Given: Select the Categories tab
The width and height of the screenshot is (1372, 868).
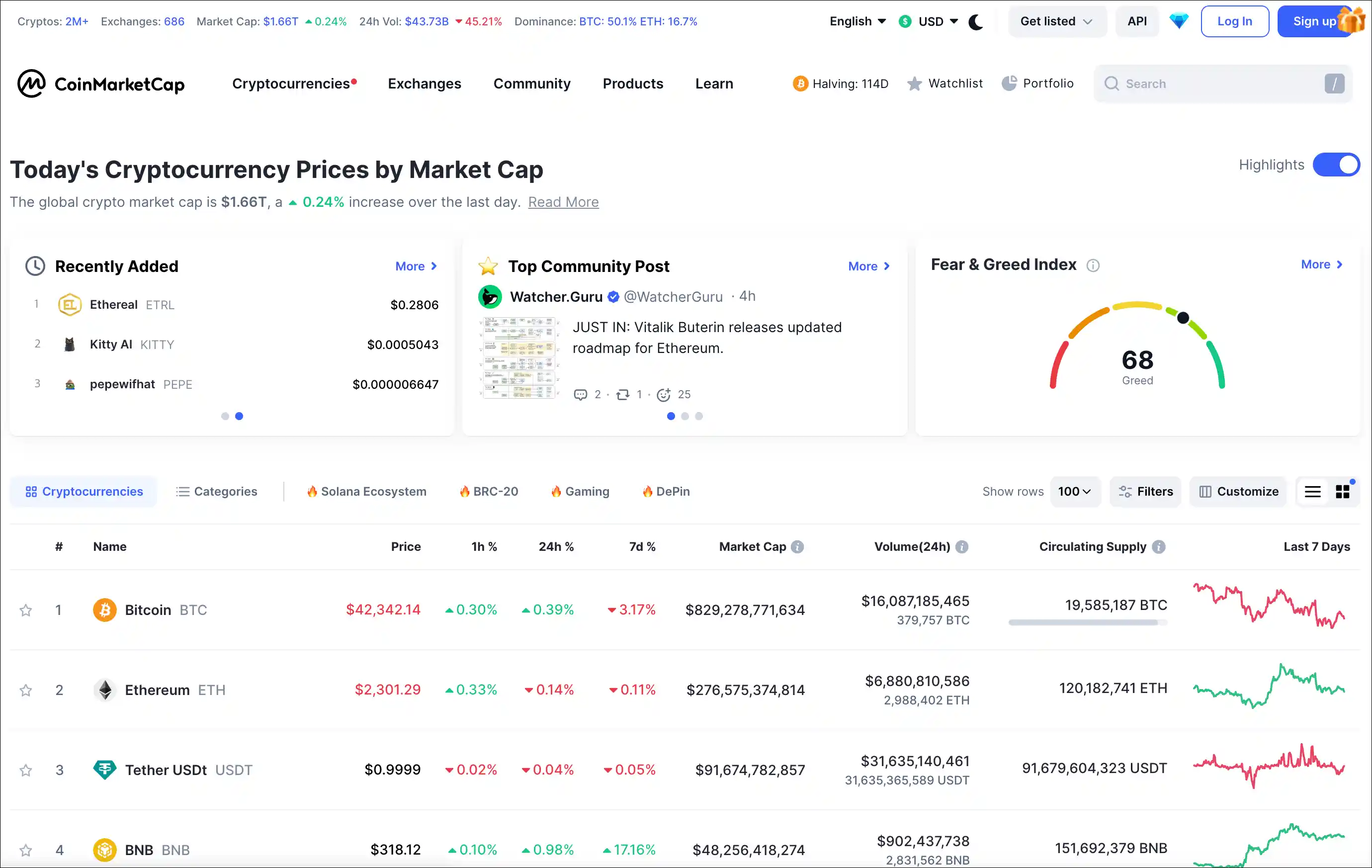Looking at the screenshot, I should pyautogui.click(x=217, y=491).
